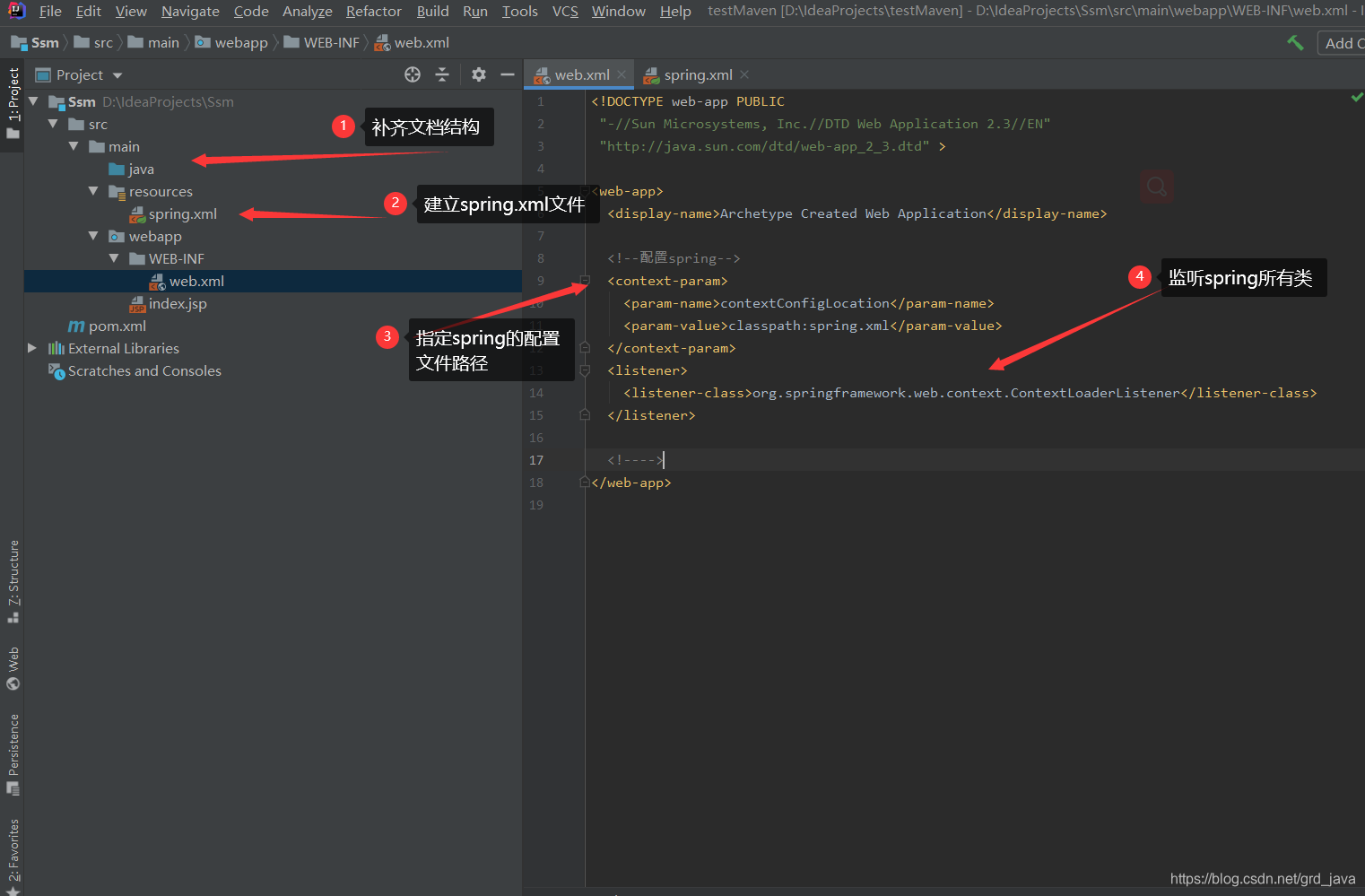Screen dimensions: 1365x896
Task: Select pom.xml file in project tree
Action: coord(108,326)
